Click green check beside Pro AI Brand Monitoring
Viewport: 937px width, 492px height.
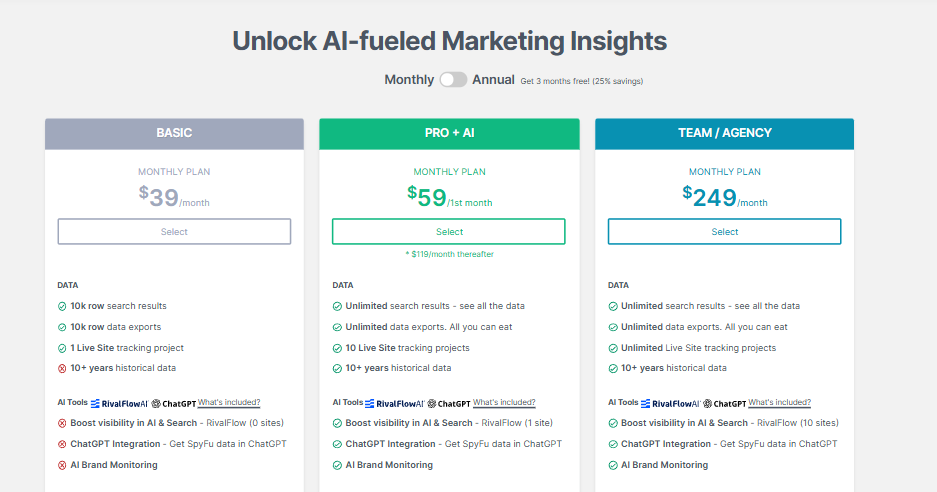point(337,465)
